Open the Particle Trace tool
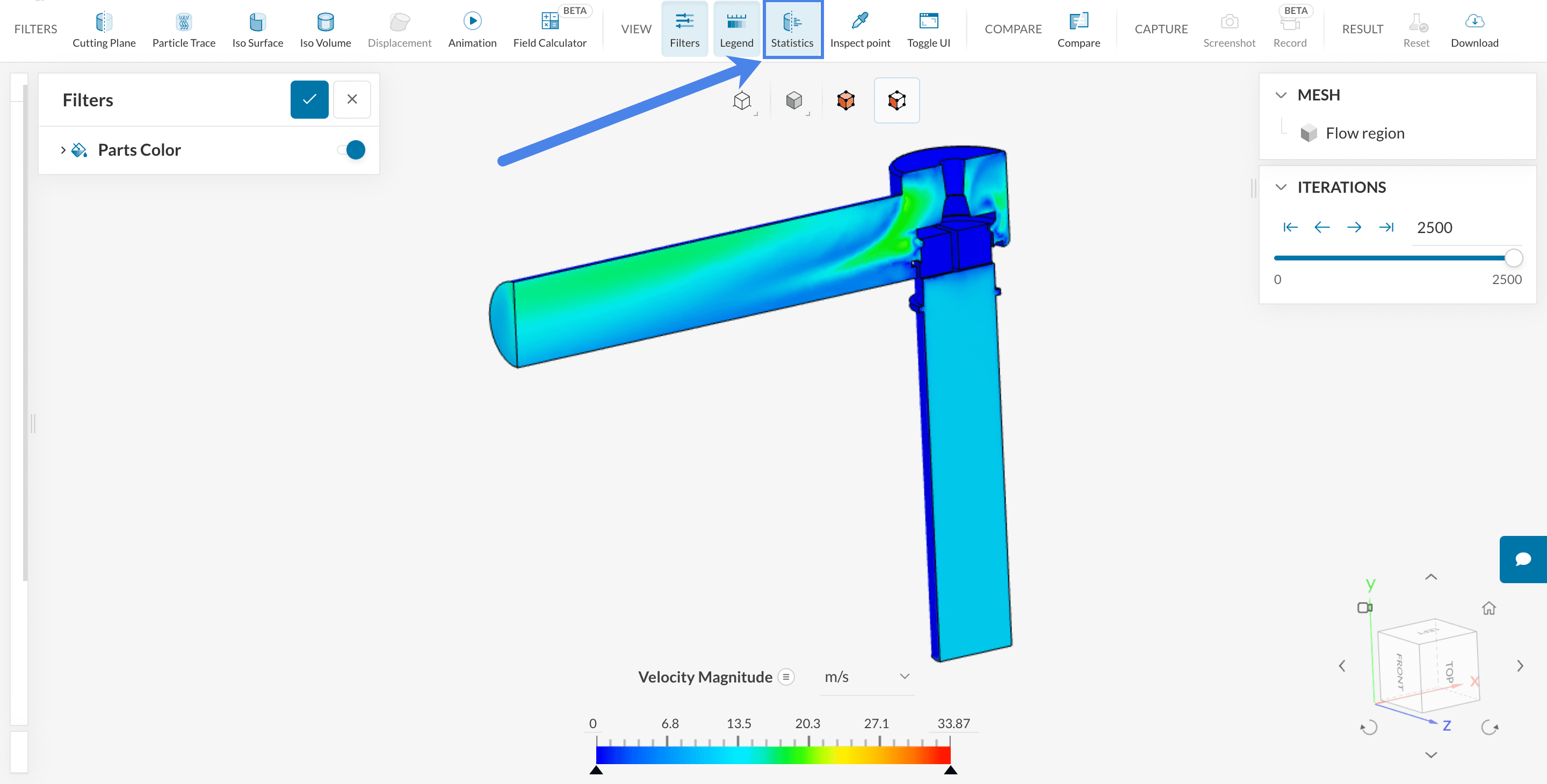 coord(184,30)
